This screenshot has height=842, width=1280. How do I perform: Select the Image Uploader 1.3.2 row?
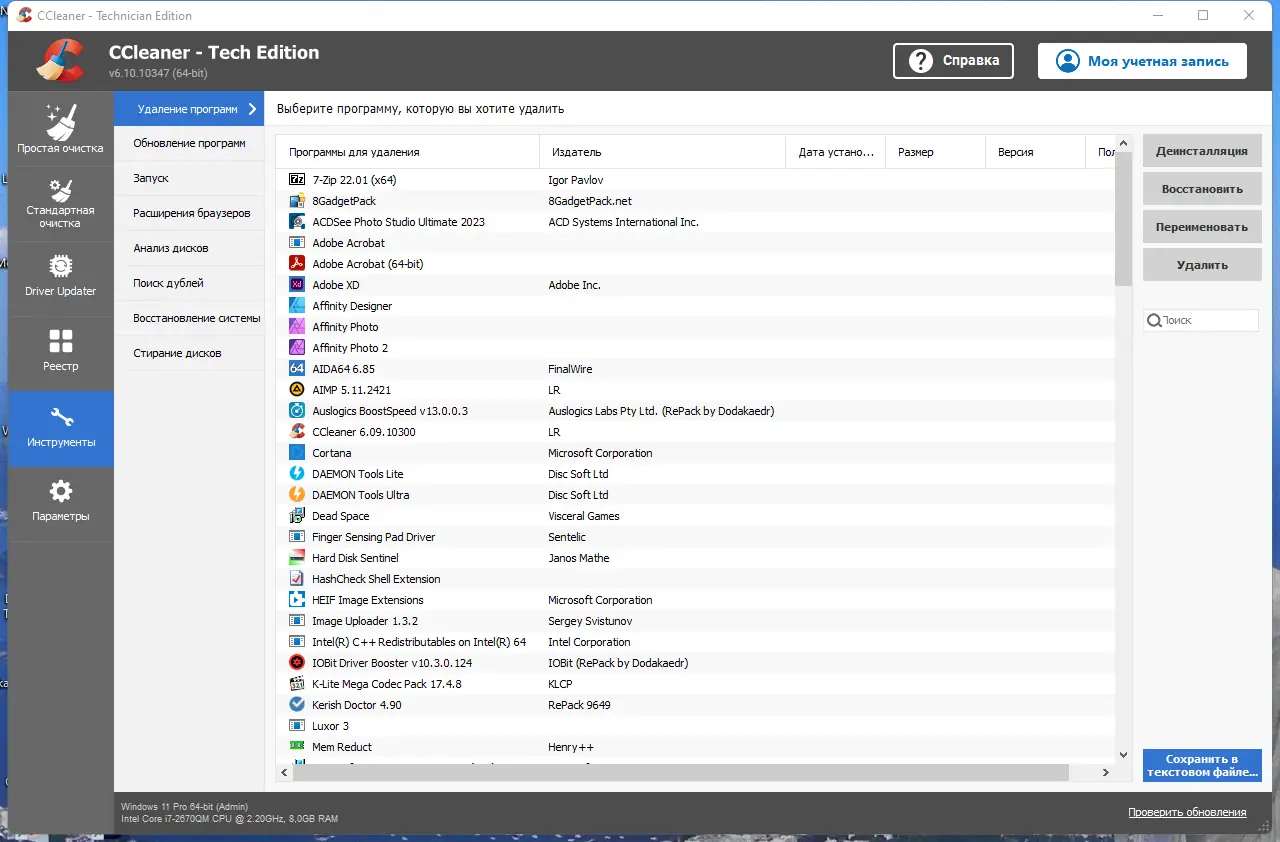695,621
